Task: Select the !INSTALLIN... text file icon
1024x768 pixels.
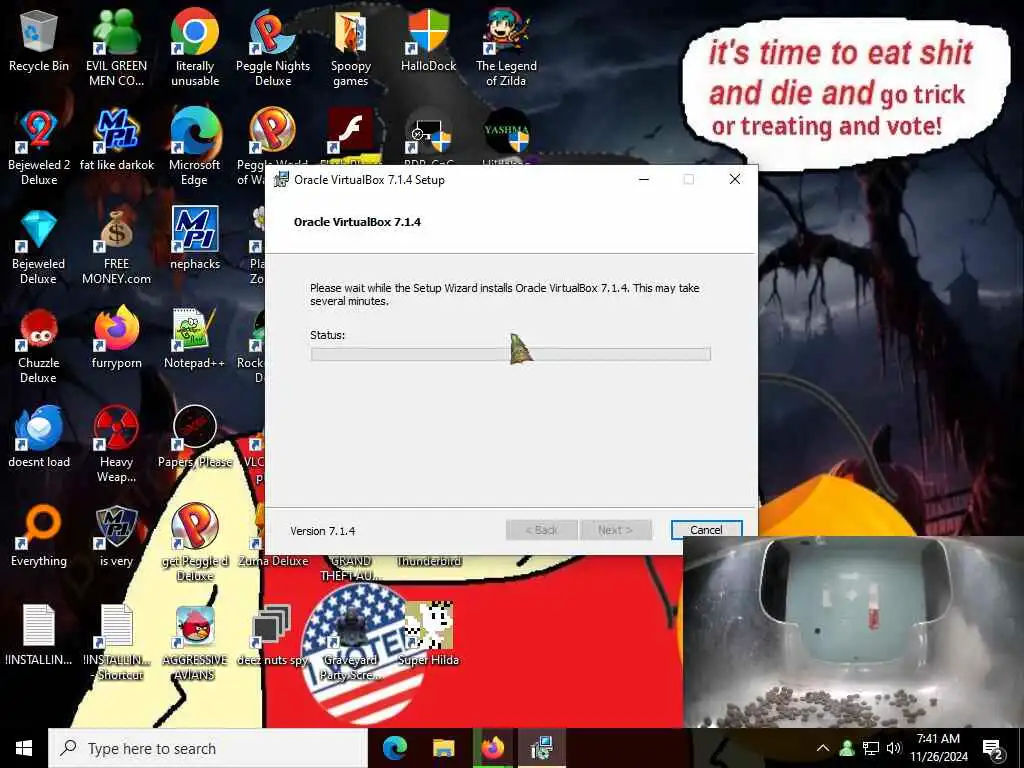Action: tap(39, 635)
